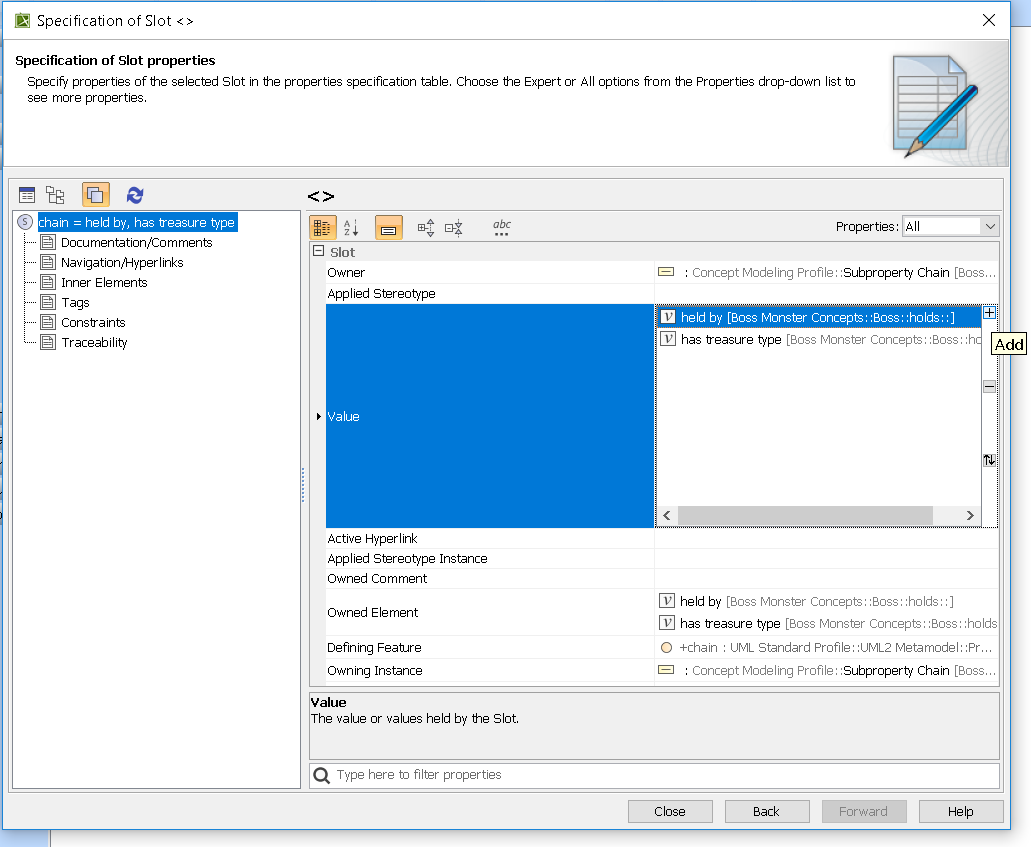The height and width of the screenshot is (847, 1031).
Task: Sort properties alphabetically with A-Z icon
Action: point(351,228)
